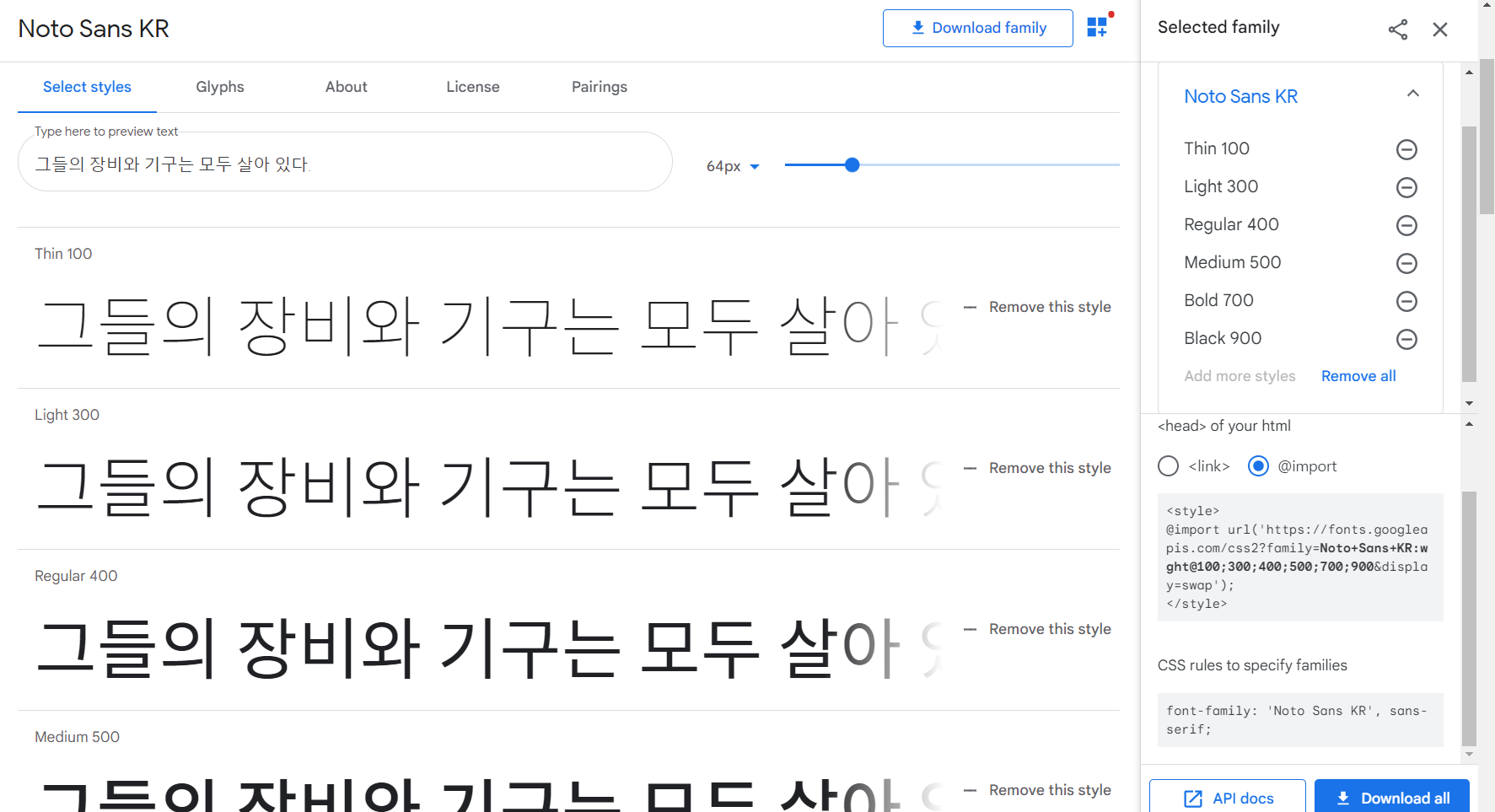The width and height of the screenshot is (1495, 812).
Task: Click 'Black 900' in selected family list
Action: pos(1223,338)
